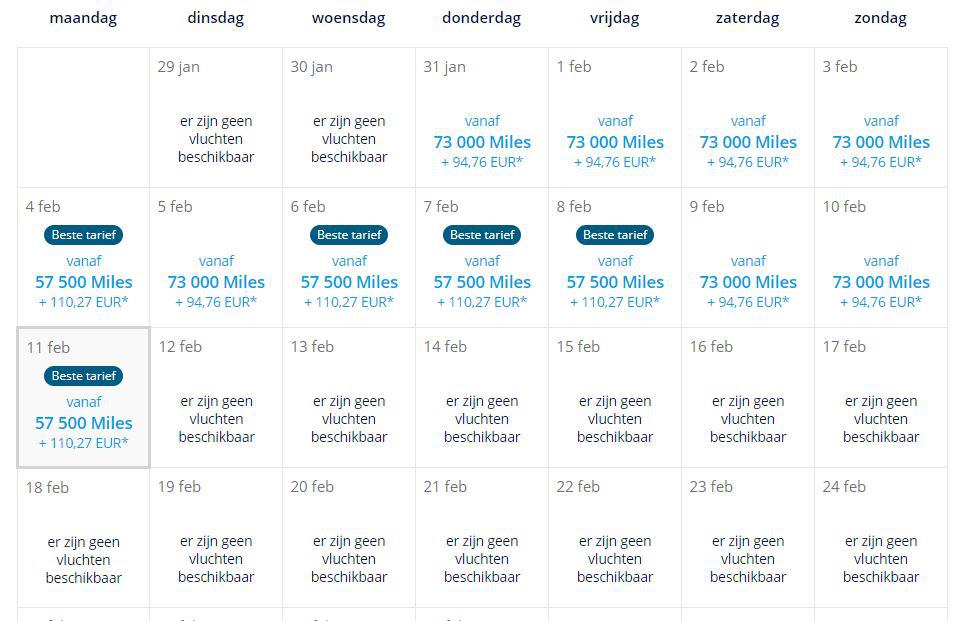Pick the 10 feb fare of 73 000 Miles
The width and height of the screenshot is (957, 621).
(x=881, y=282)
